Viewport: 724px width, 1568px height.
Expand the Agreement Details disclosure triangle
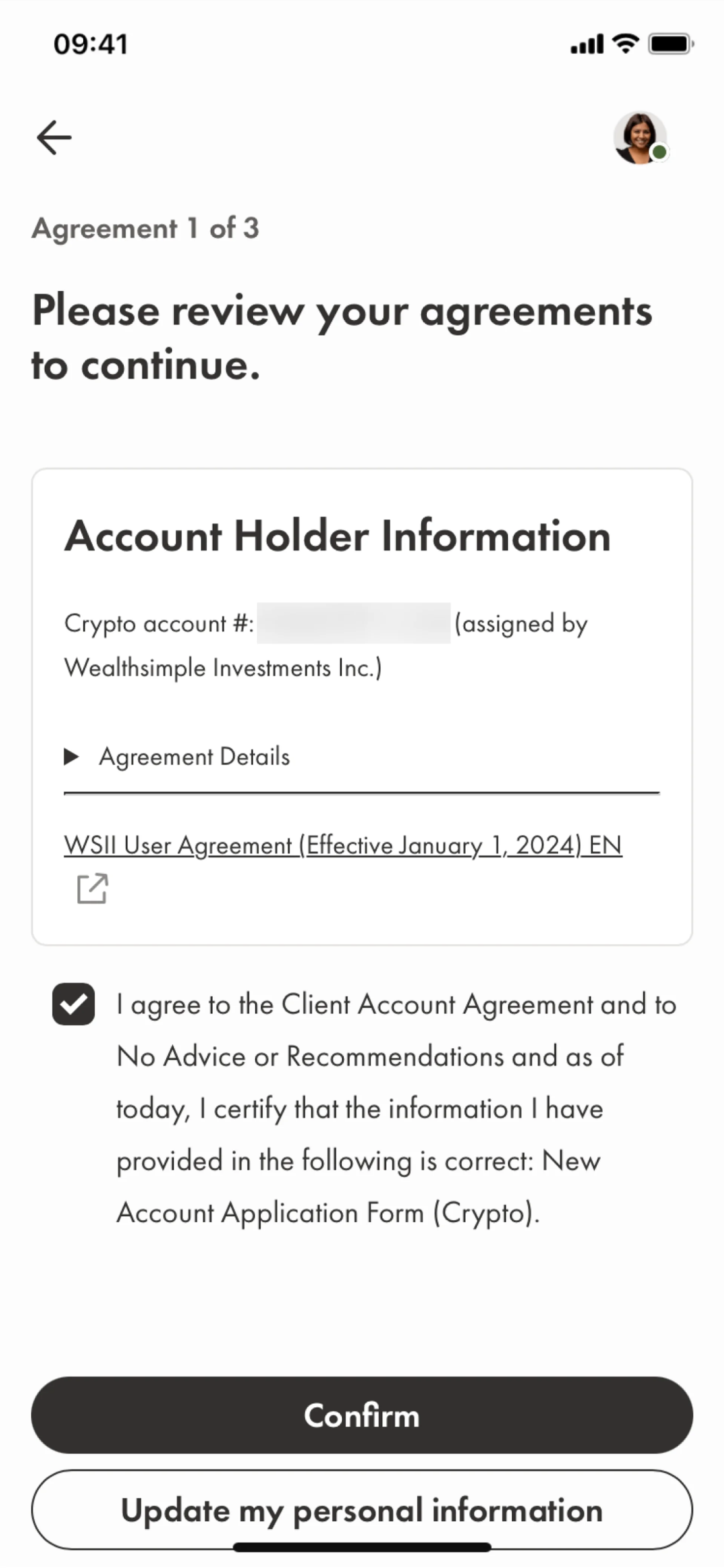[x=72, y=757]
